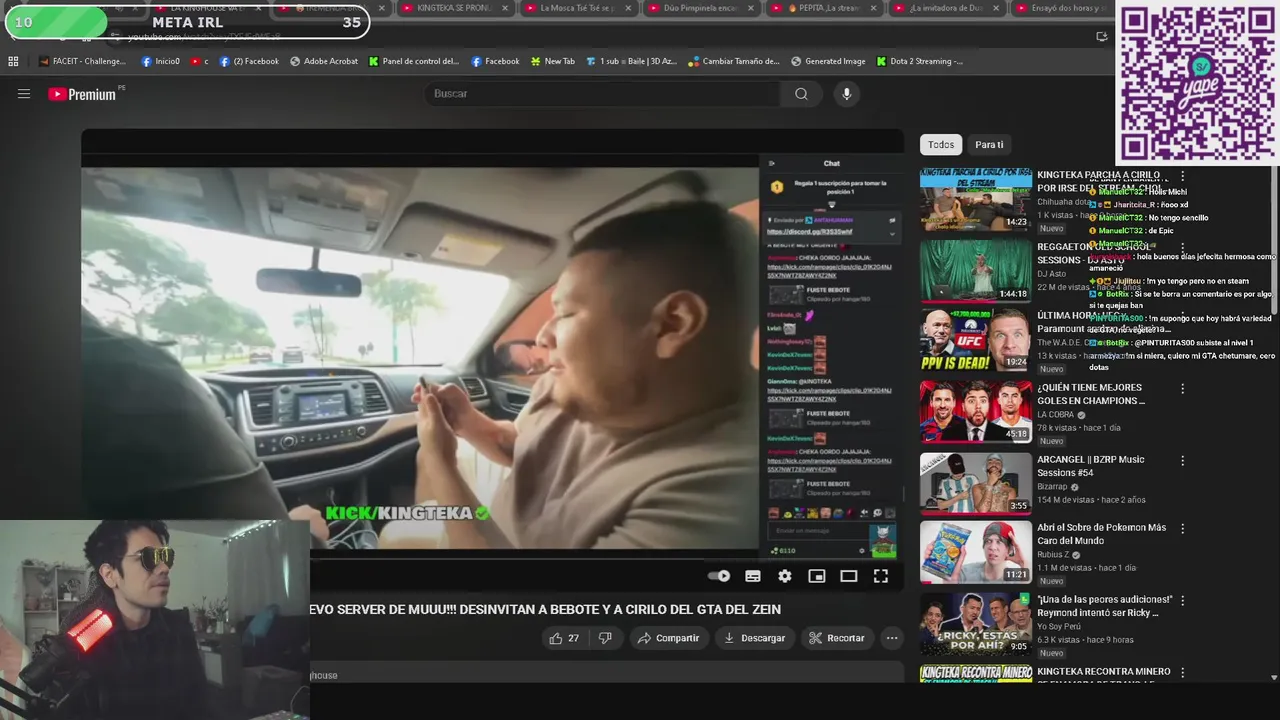Open the Dota 2 Streaming bookmark
Screen dimensions: 1280x720
[919, 61]
